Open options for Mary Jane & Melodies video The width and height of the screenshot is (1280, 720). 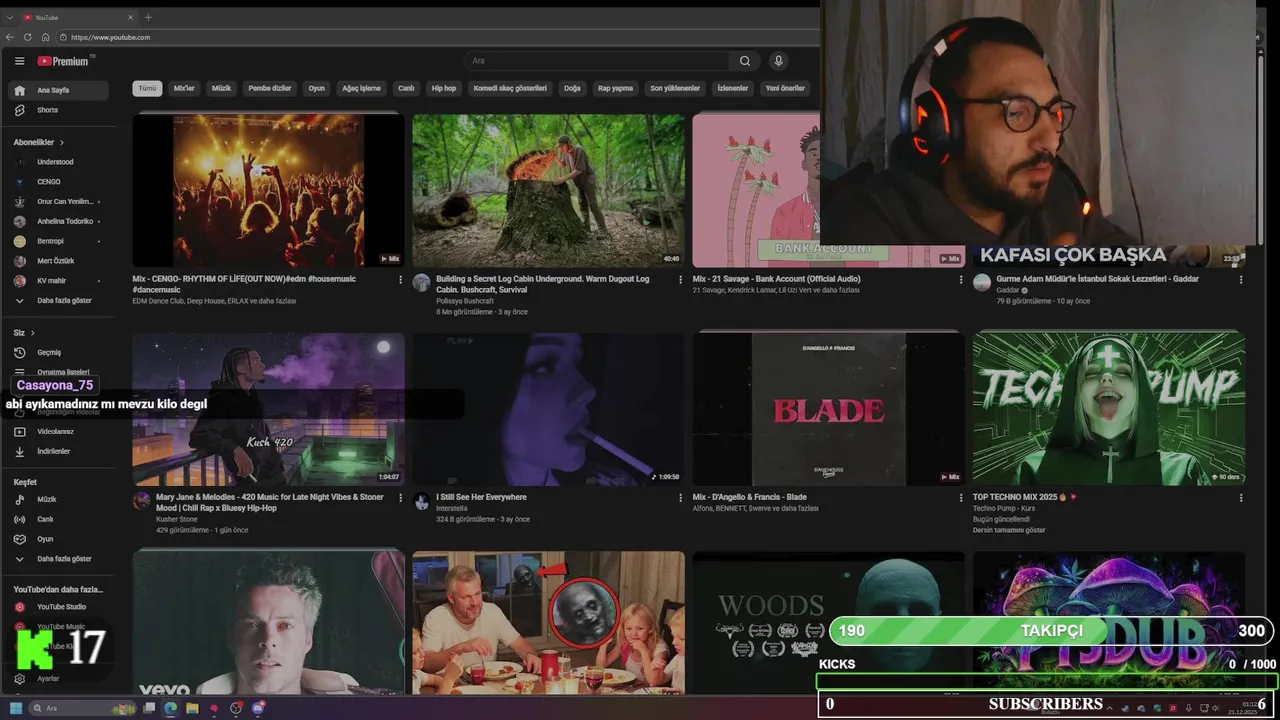point(401,498)
